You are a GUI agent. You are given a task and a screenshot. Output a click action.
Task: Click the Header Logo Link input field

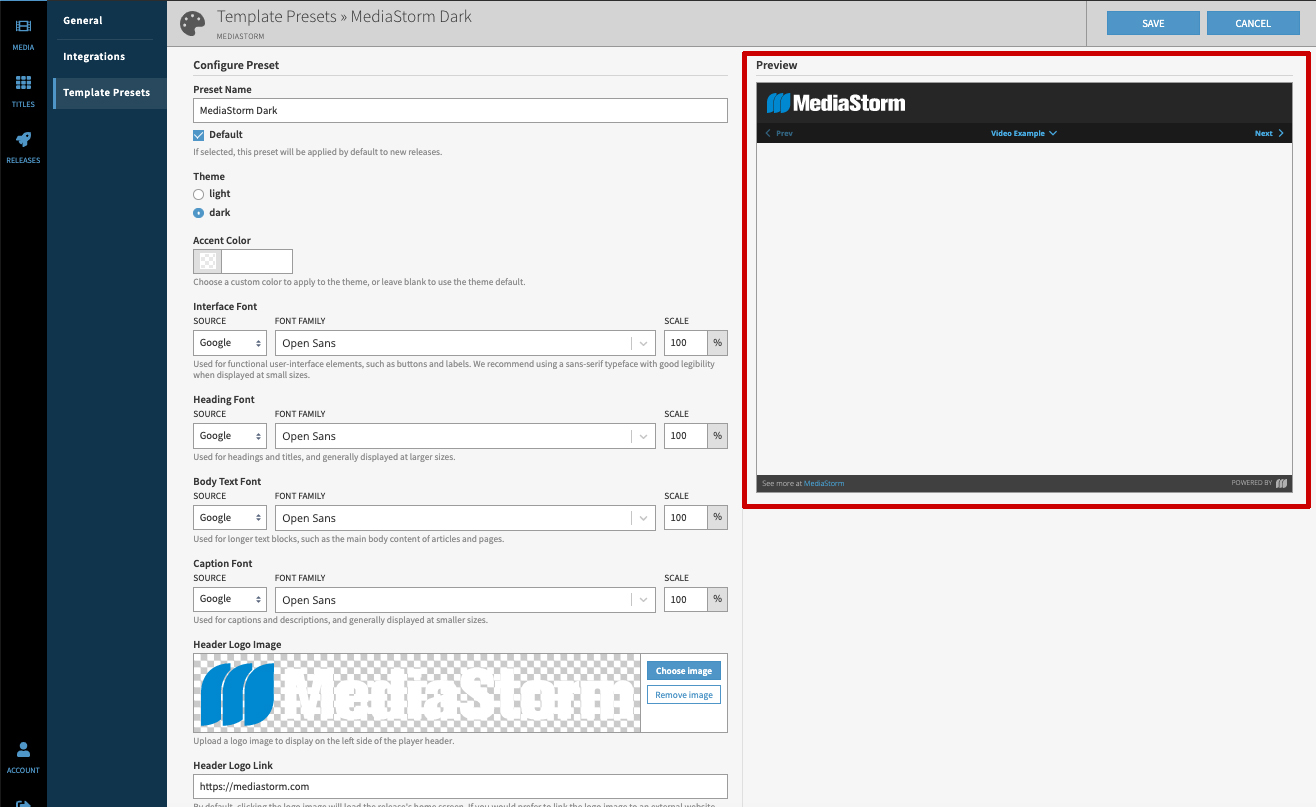click(460, 786)
